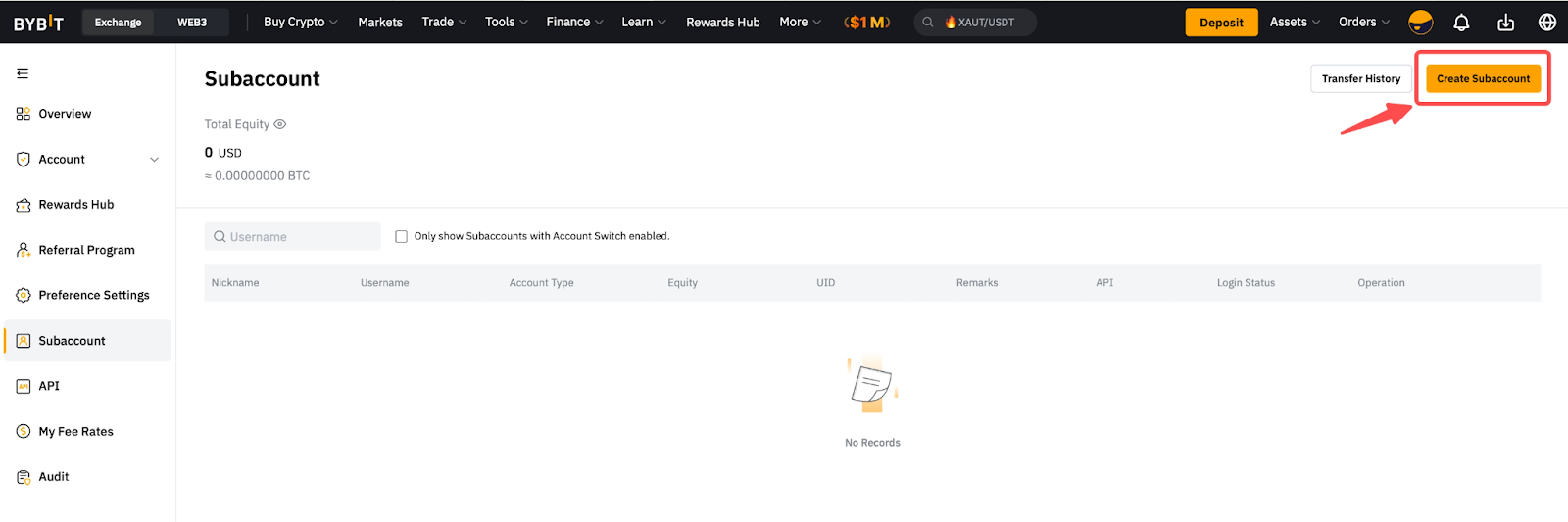Click the Username search field
The height and width of the screenshot is (522, 1568).
(x=293, y=237)
